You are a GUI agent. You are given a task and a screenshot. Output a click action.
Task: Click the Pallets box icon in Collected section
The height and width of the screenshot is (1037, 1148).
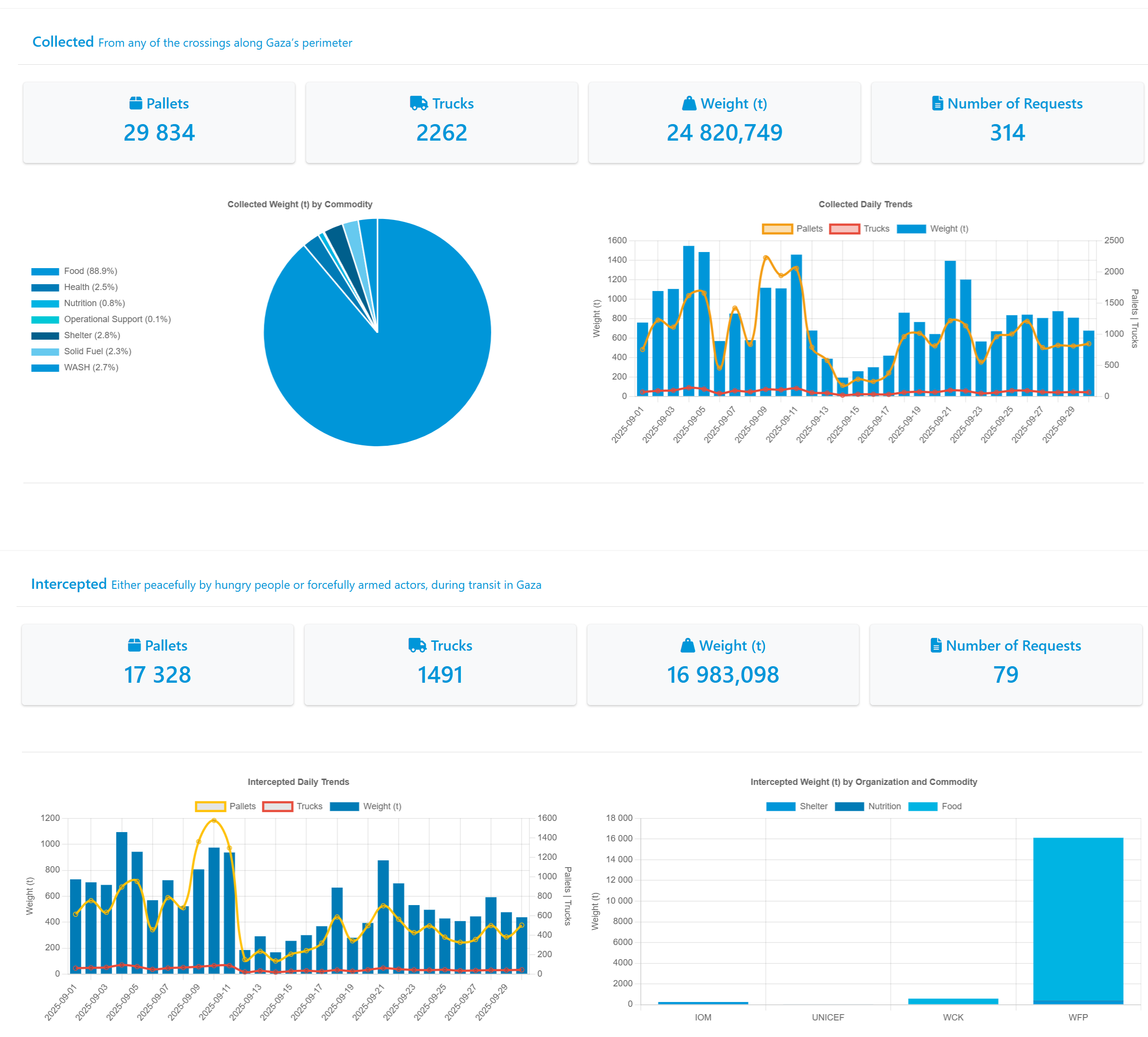pos(135,103)
